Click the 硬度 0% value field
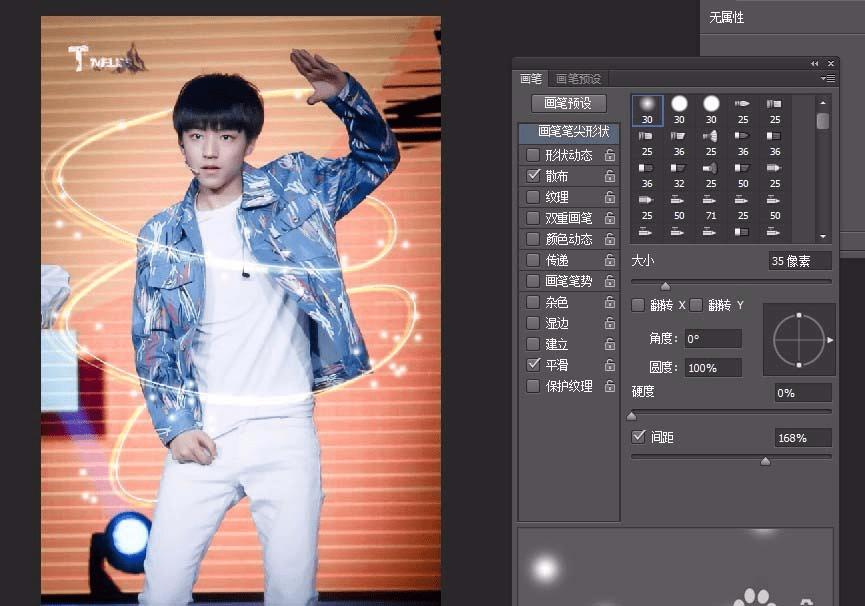Viewport: 865px width, 606px height. (803, 393)
